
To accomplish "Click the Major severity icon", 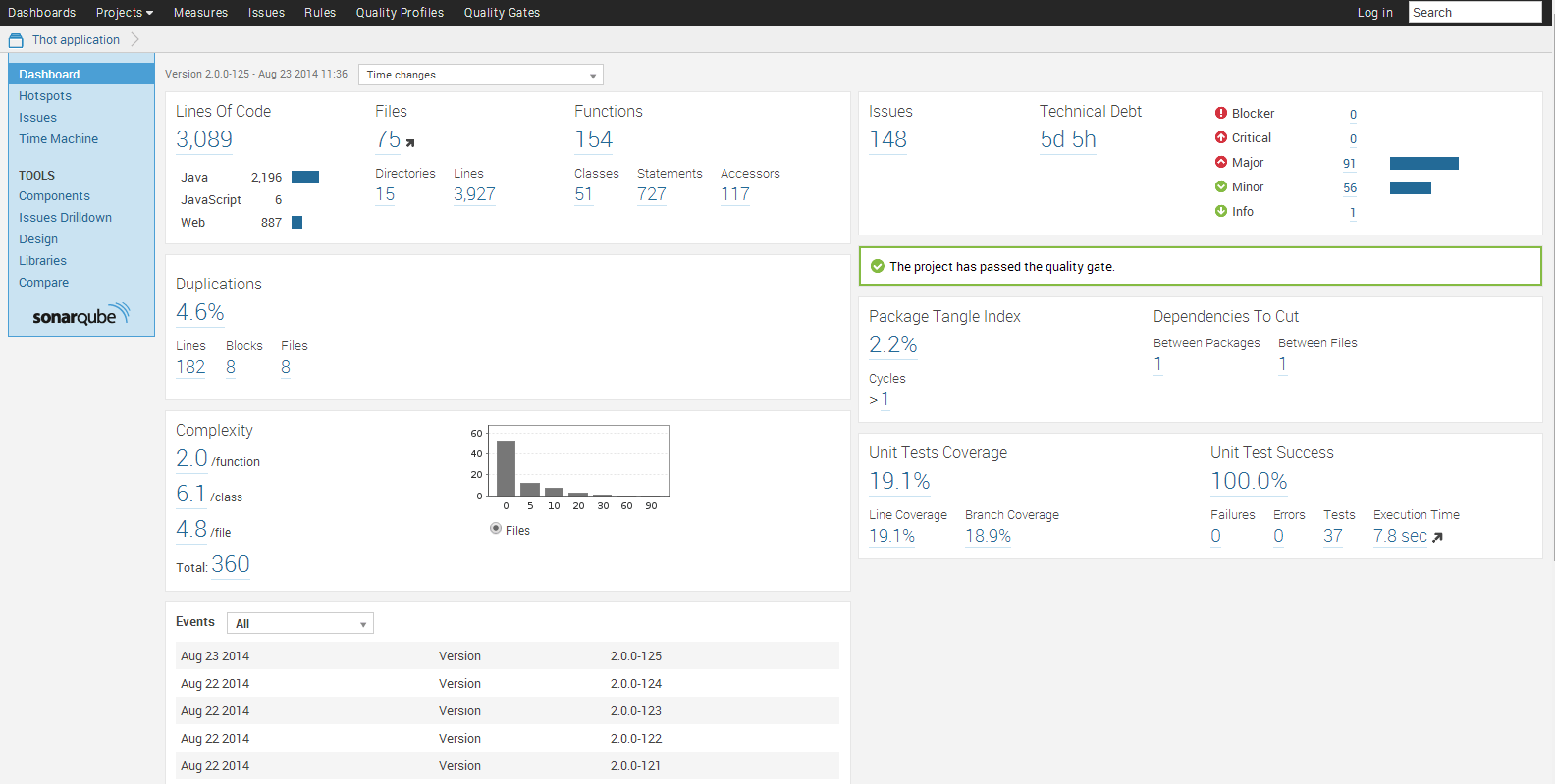I will [1221, 163].
